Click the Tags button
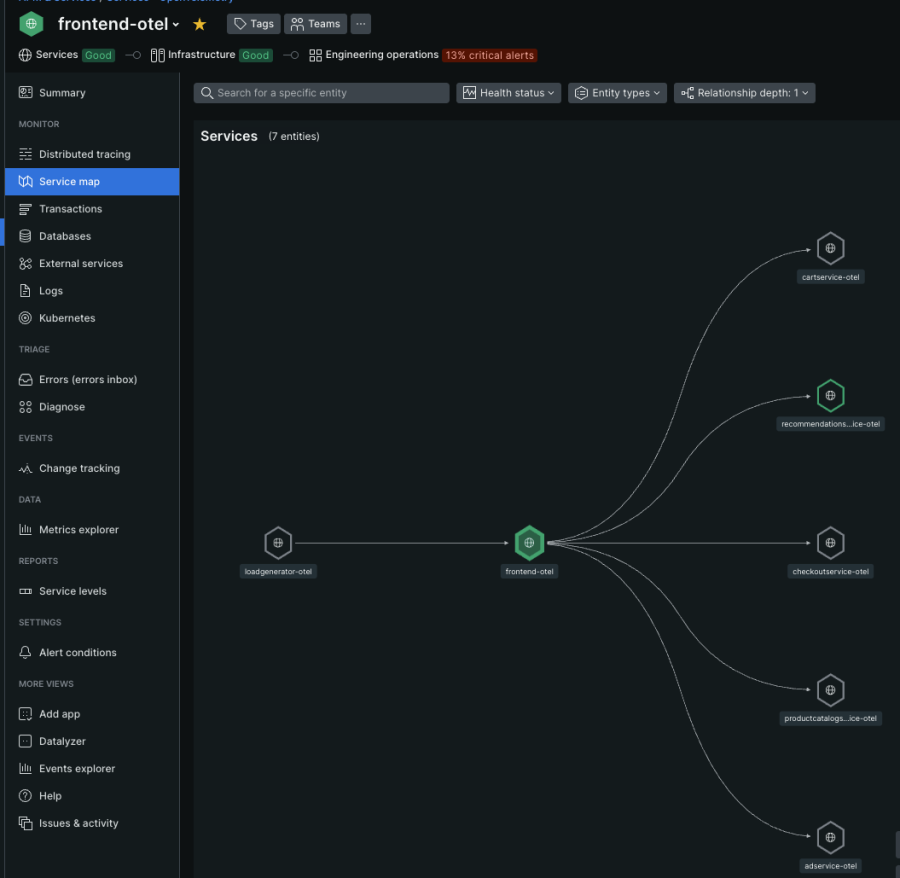 coord(254,24)
